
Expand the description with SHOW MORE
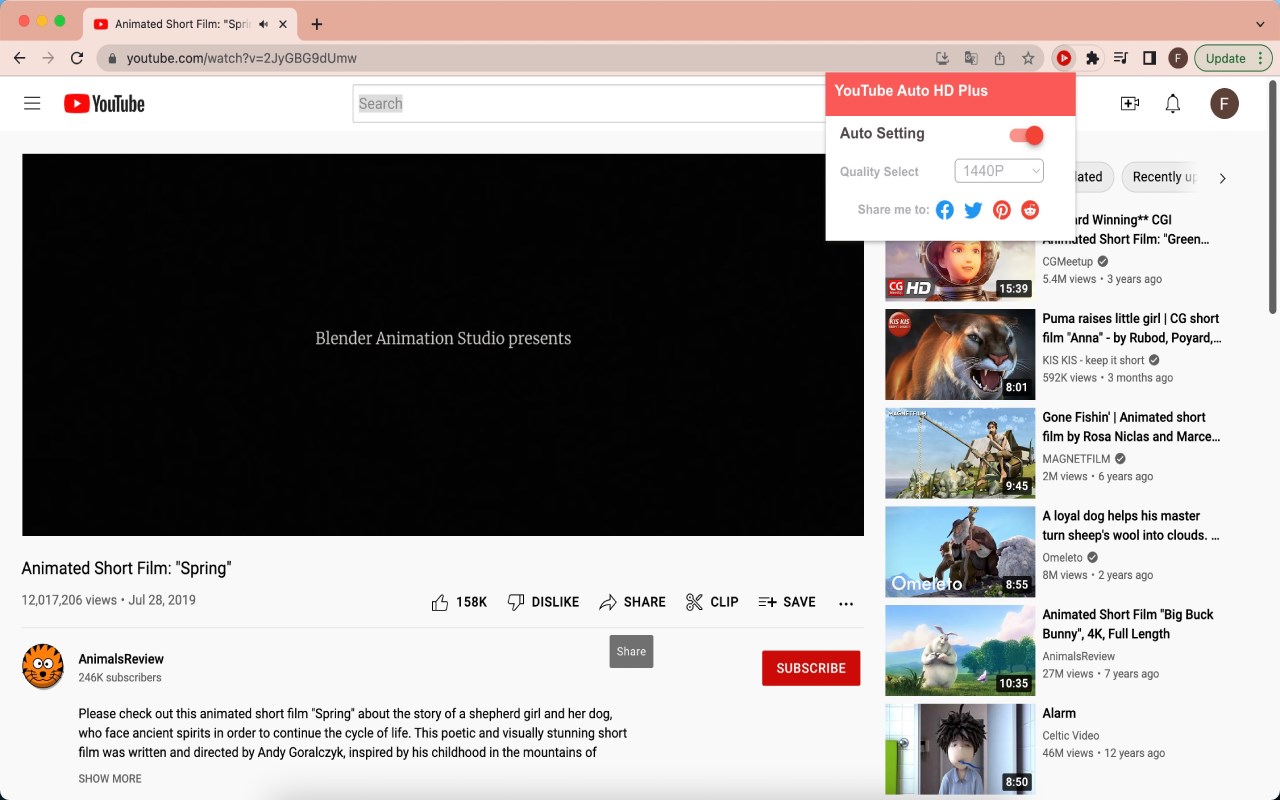pyautogui.click(x=110, y=779)
